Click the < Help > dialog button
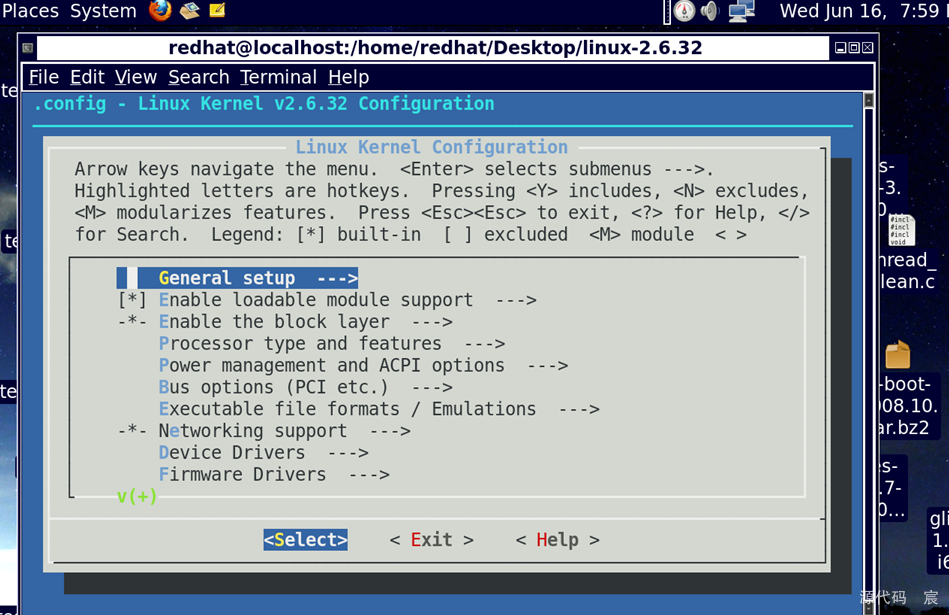The image size is (949, 615). point(557,539)
